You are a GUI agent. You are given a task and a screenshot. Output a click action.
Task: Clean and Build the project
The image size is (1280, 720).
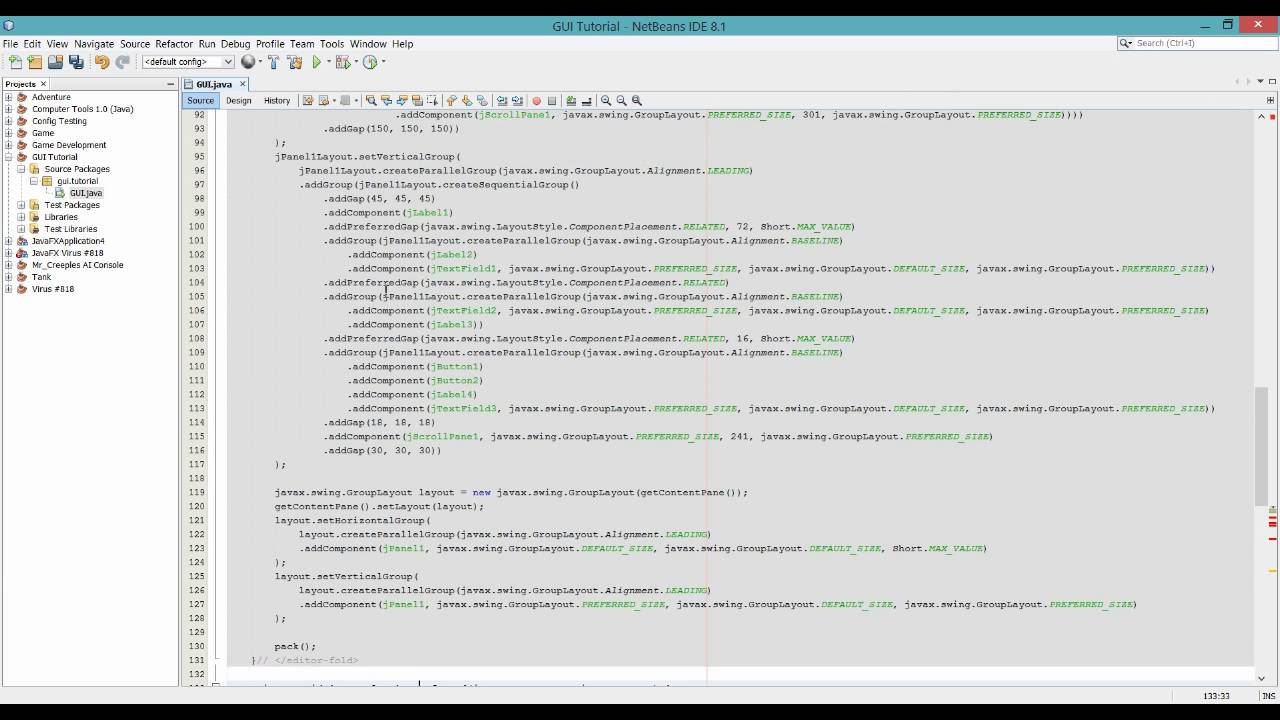(x=294, y=62)
